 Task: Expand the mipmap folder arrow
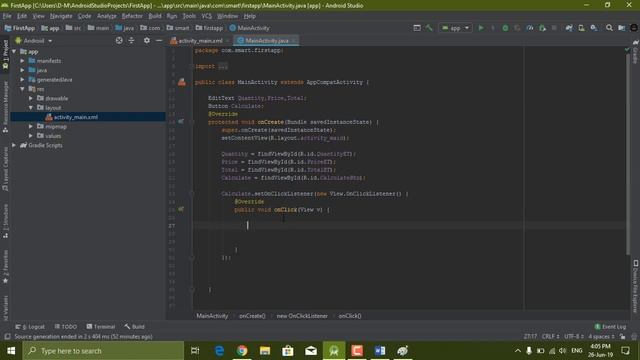pyautogui.click(x=31, y=127)
